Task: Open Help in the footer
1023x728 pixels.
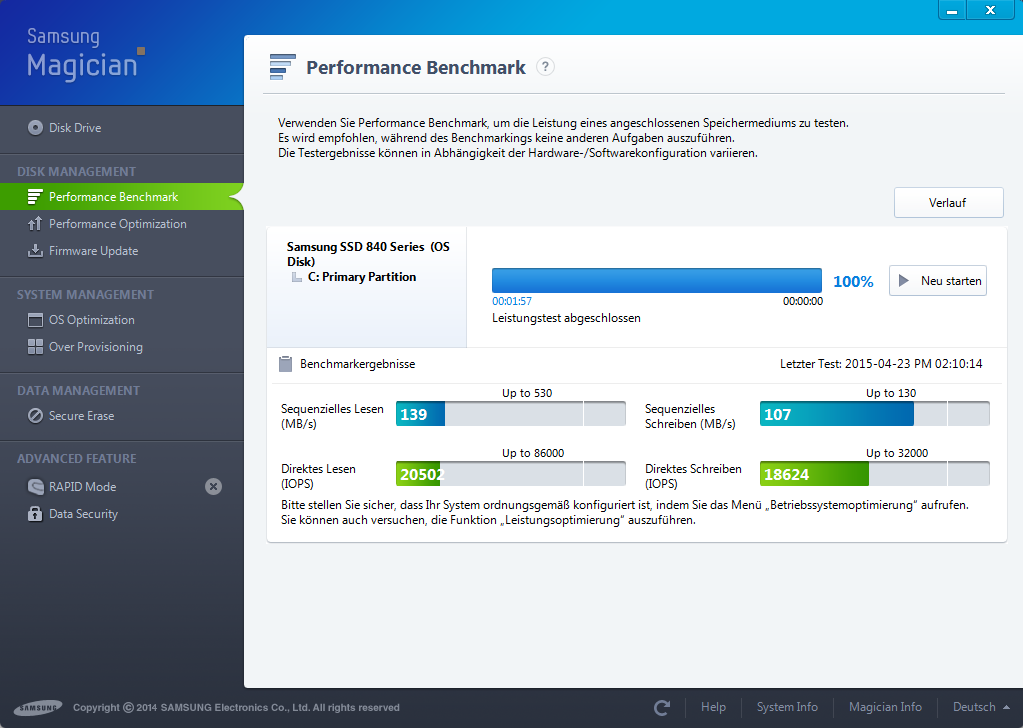Action: click(x=713, y=707)
